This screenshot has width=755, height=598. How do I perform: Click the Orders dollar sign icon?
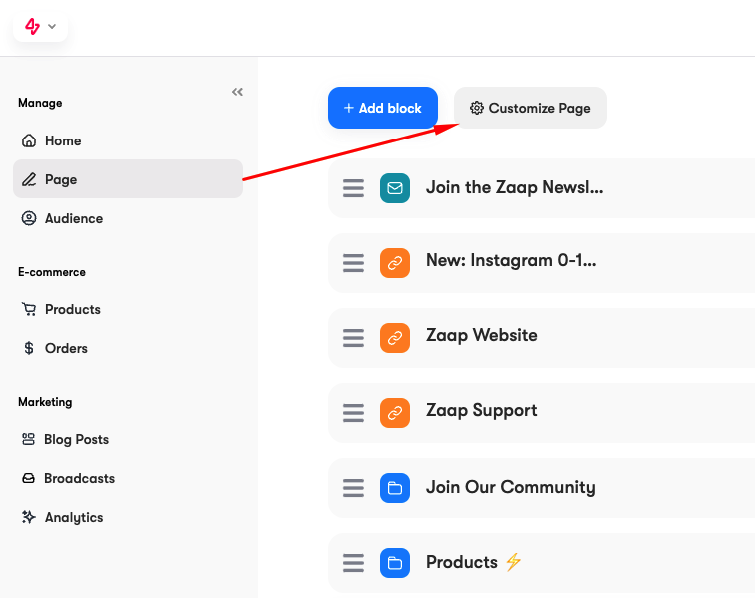pos(29,348)
